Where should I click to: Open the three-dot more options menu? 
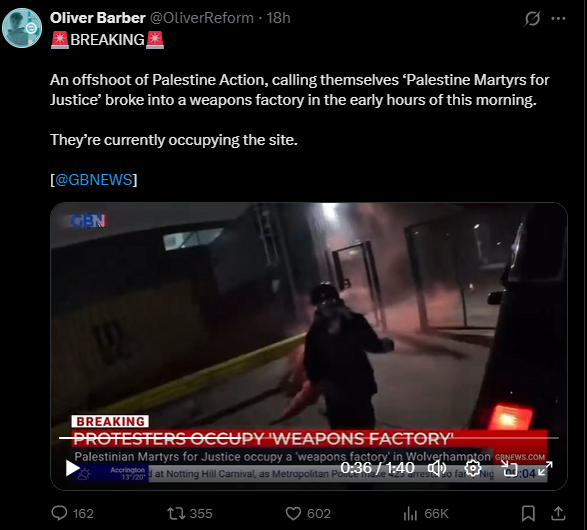click(x=558, y=18)
